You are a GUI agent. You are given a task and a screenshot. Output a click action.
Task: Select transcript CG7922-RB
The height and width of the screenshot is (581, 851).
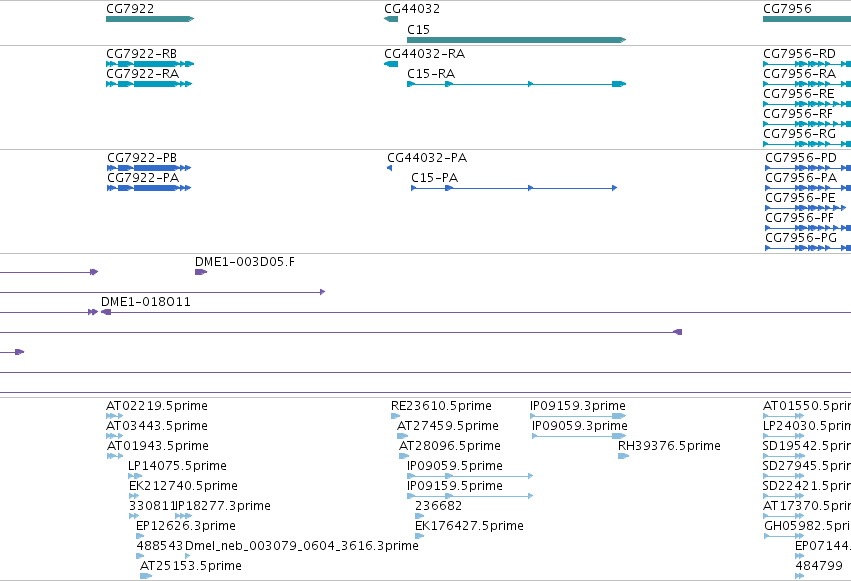(141, 54)
